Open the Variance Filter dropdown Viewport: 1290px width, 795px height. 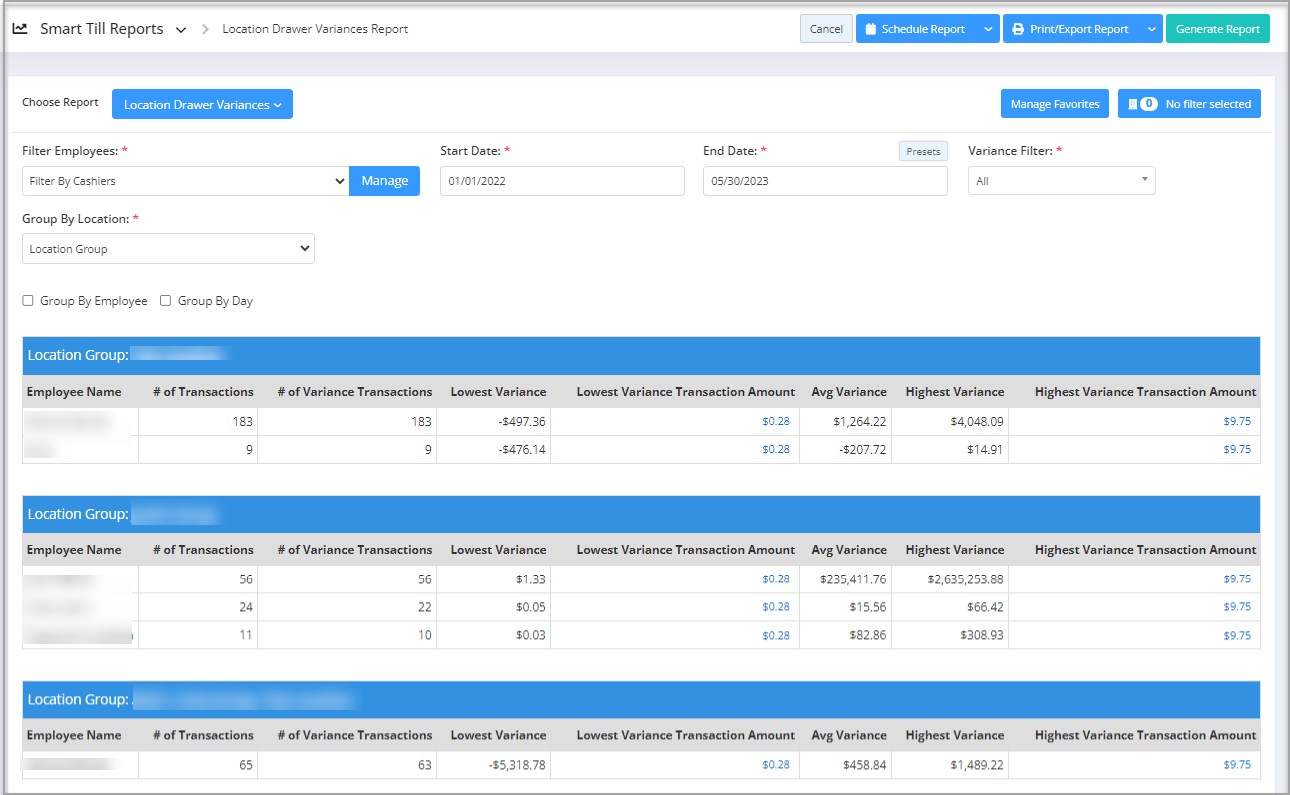pos(1061,181)
